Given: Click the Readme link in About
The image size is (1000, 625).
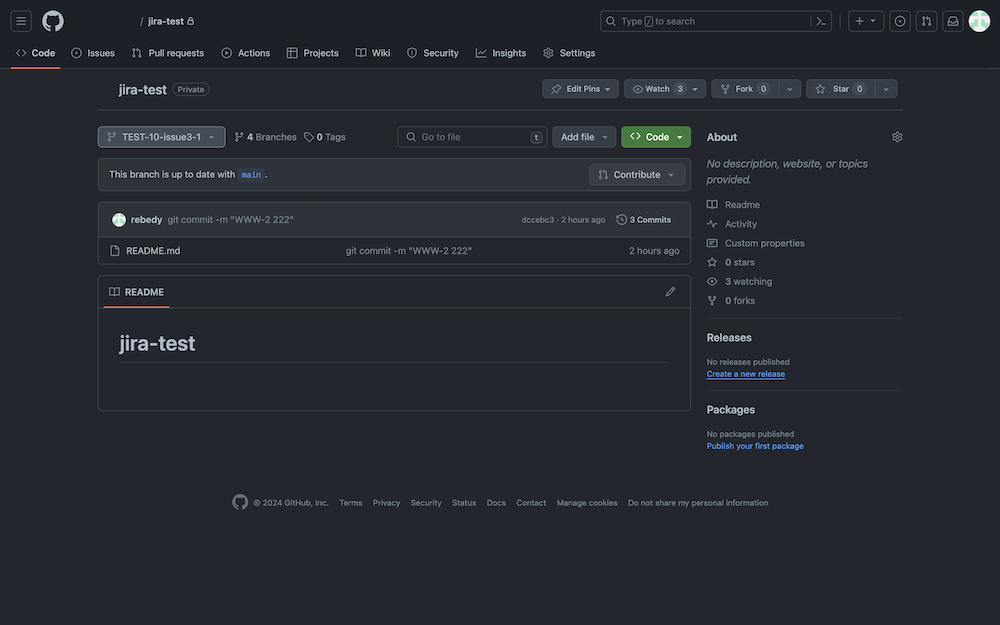Looking at the screenshot, I should (x=733, y=205).
